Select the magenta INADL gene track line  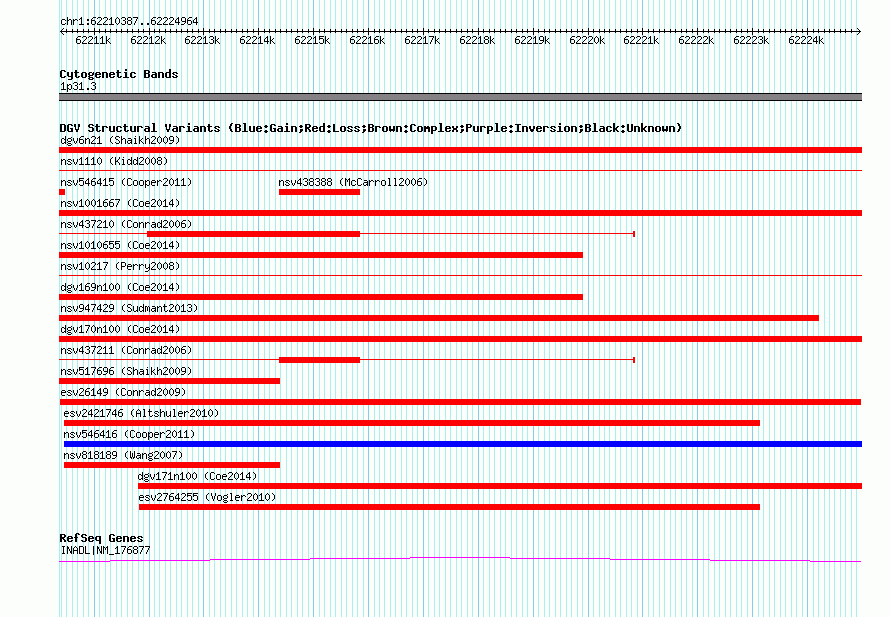(x=460, y=560)
